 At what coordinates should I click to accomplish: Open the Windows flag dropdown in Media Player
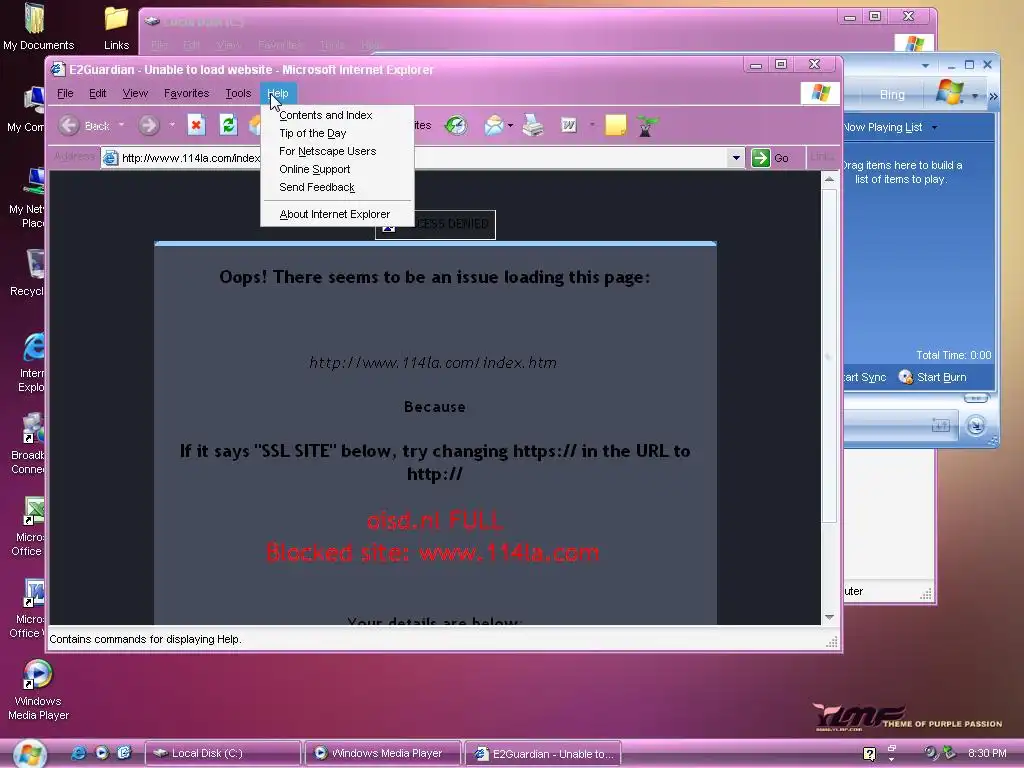[x=975, y=96]
